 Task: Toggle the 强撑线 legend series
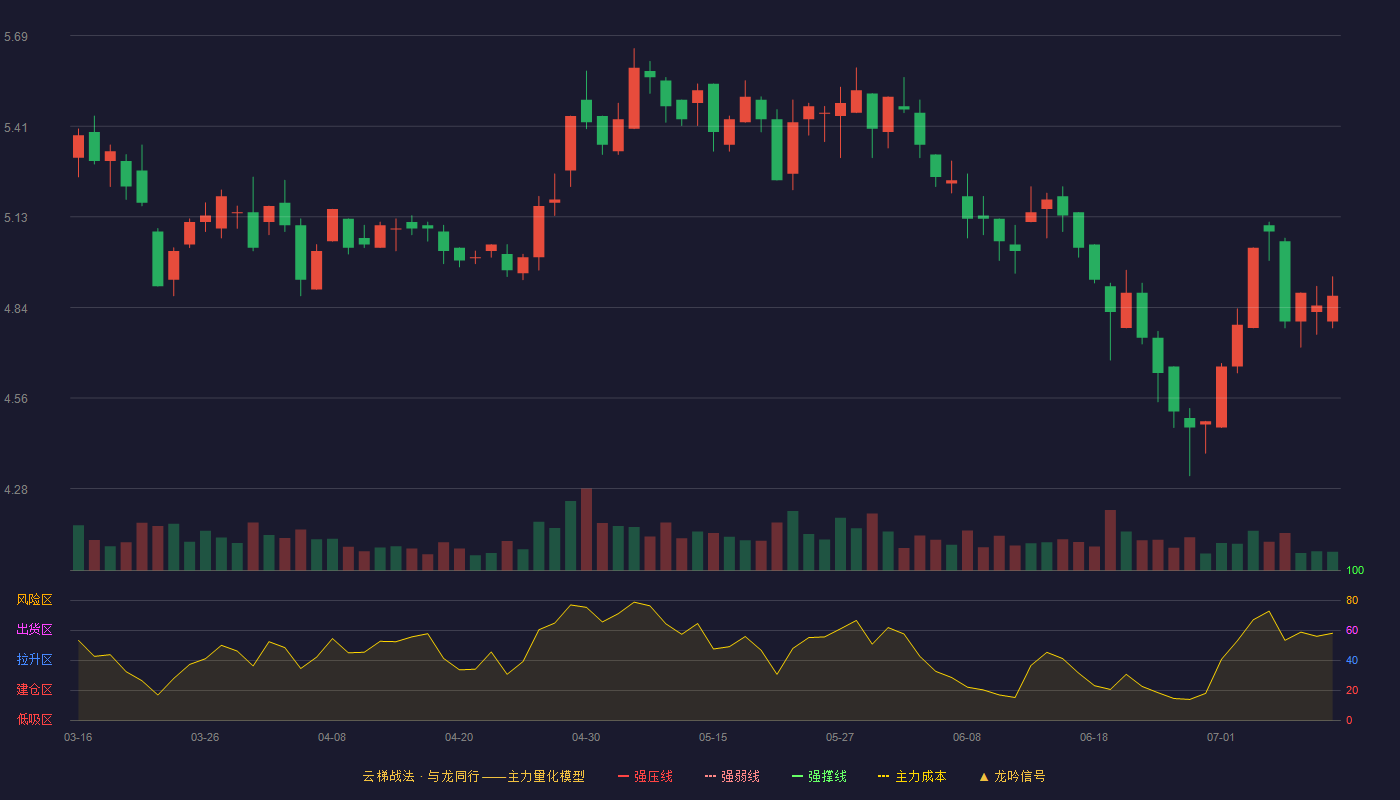click(819, 776)
